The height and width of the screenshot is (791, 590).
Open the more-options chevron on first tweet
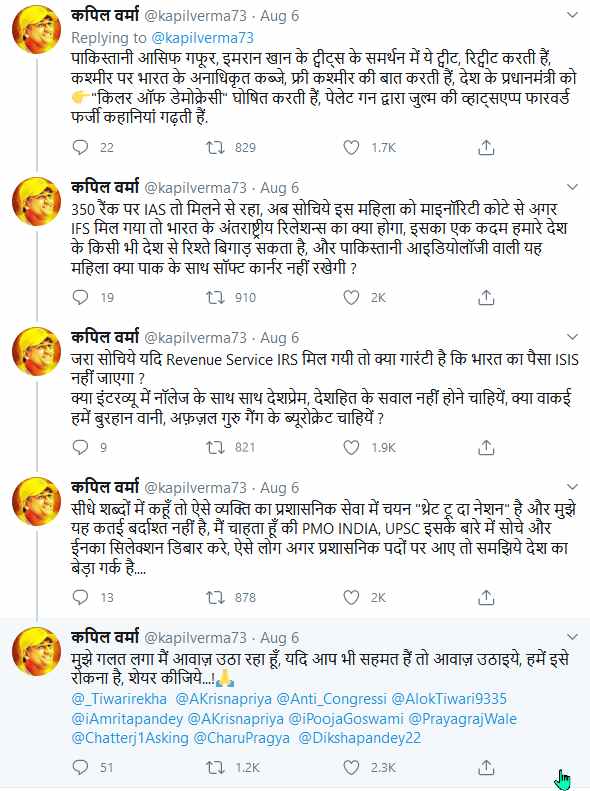pos(572,15)
